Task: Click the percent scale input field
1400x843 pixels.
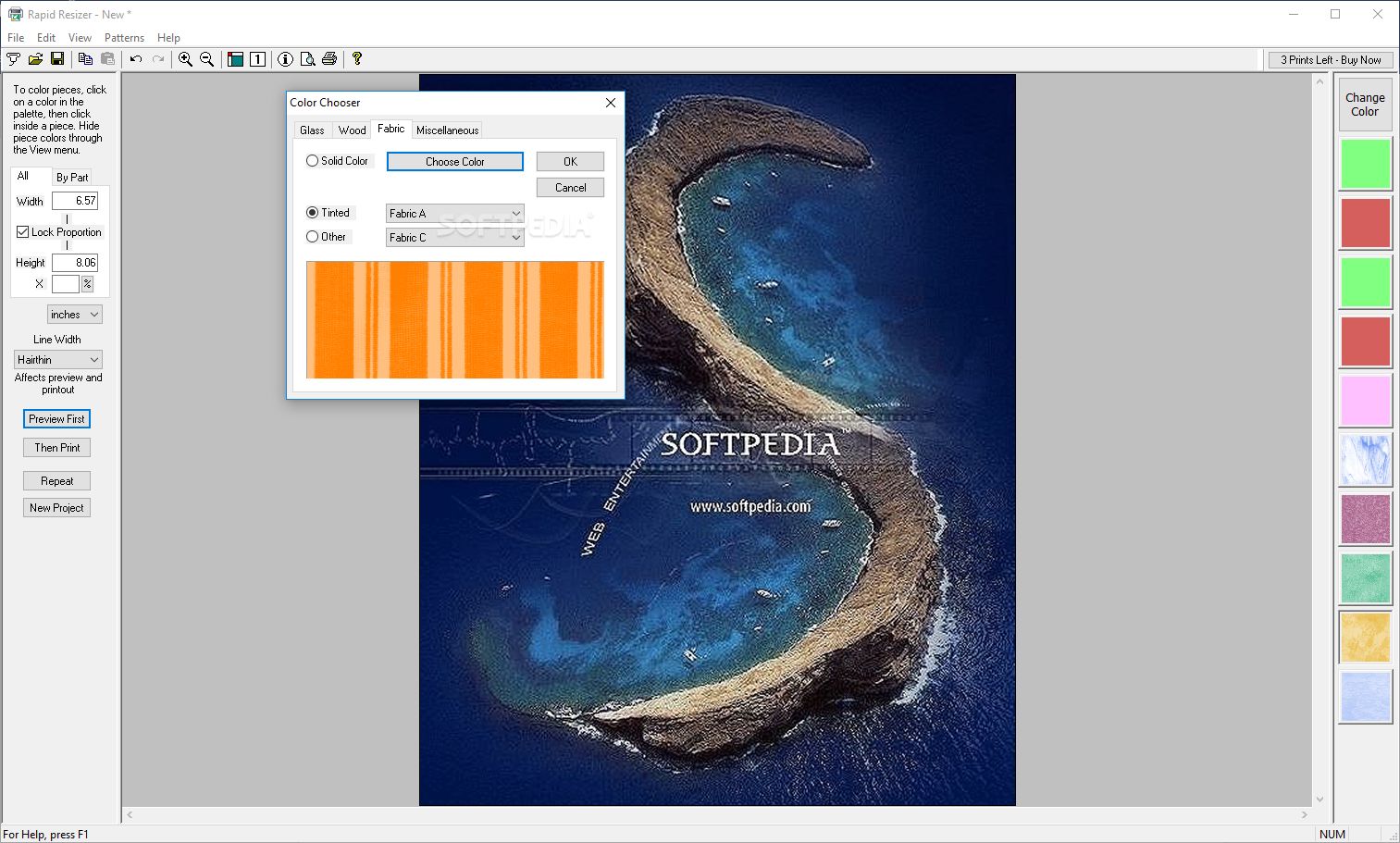Action: click(66, 284)
